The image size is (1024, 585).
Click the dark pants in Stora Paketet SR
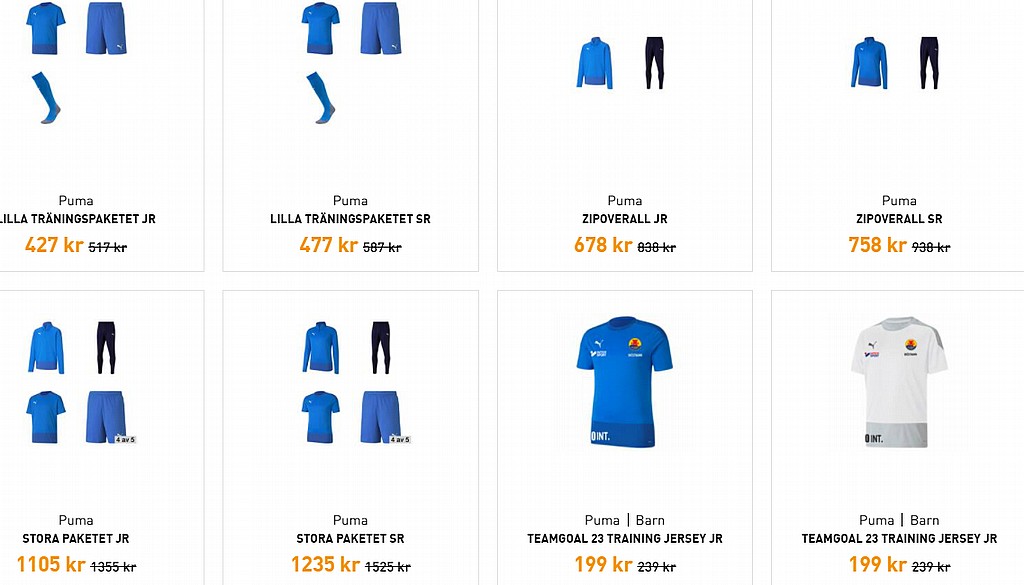point(381,347)
